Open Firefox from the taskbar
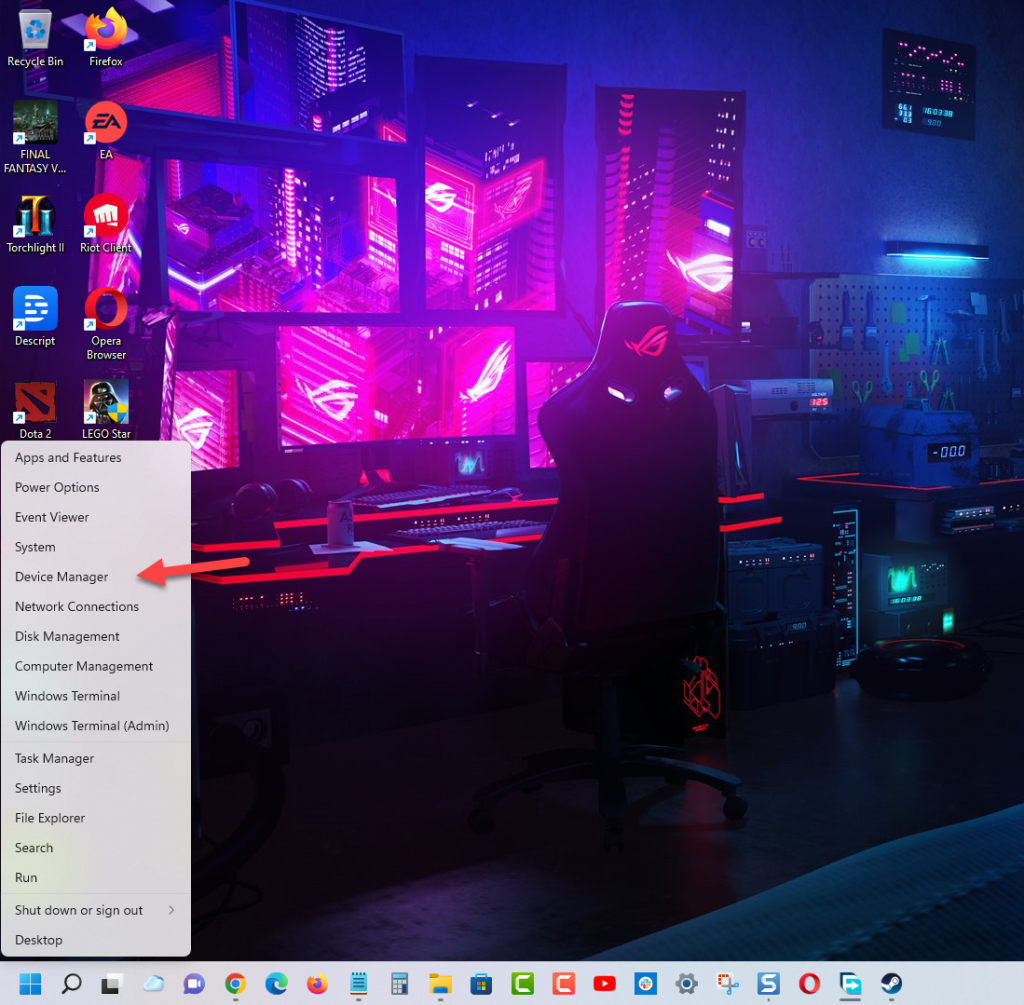Viewport: 1024px width, 1005px height. 317,983
